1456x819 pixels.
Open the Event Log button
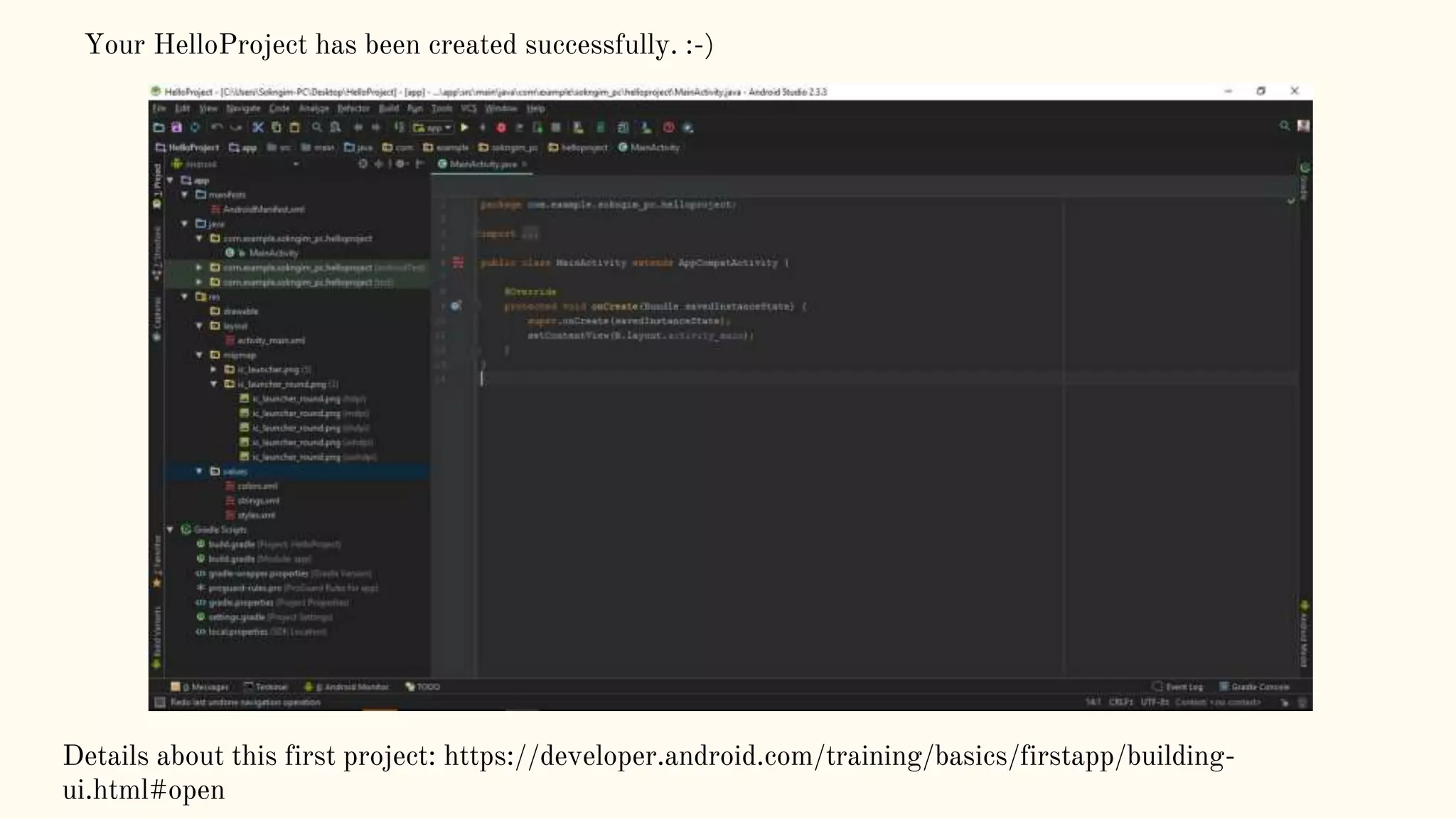click(1178, 687)
